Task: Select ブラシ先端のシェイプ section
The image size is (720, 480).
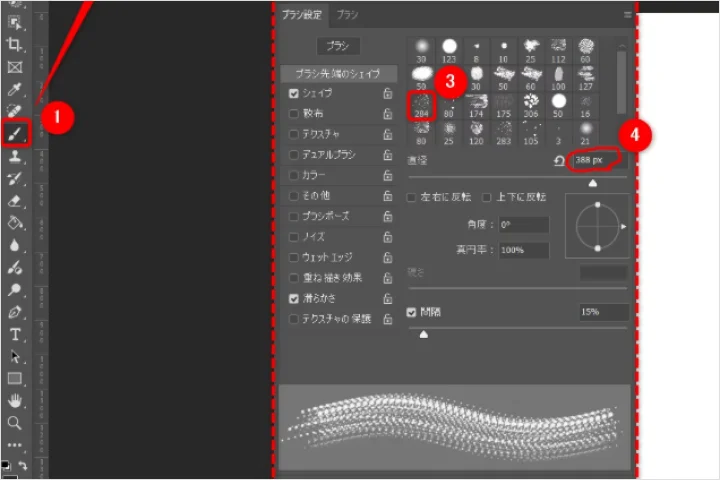Action: pyautogui.click(x=338, y=73)
